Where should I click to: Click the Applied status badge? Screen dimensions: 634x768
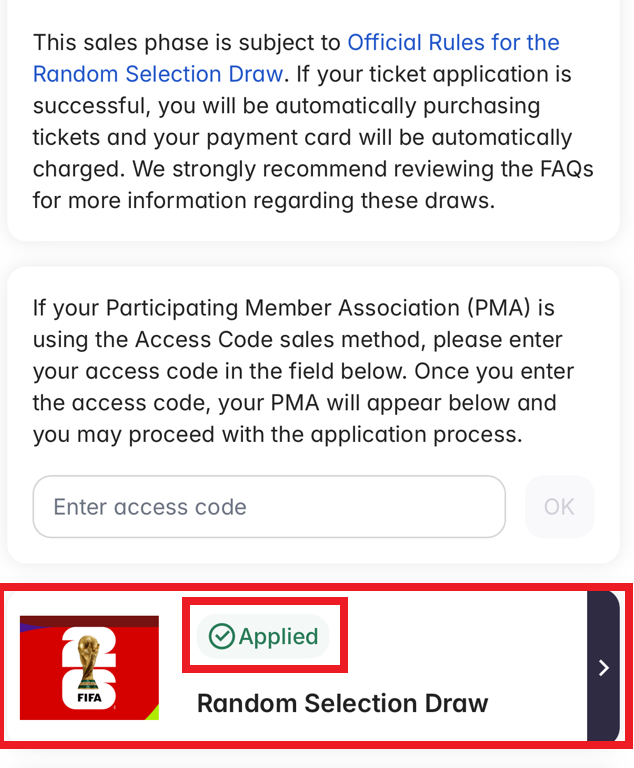click(x=264, y=636)
